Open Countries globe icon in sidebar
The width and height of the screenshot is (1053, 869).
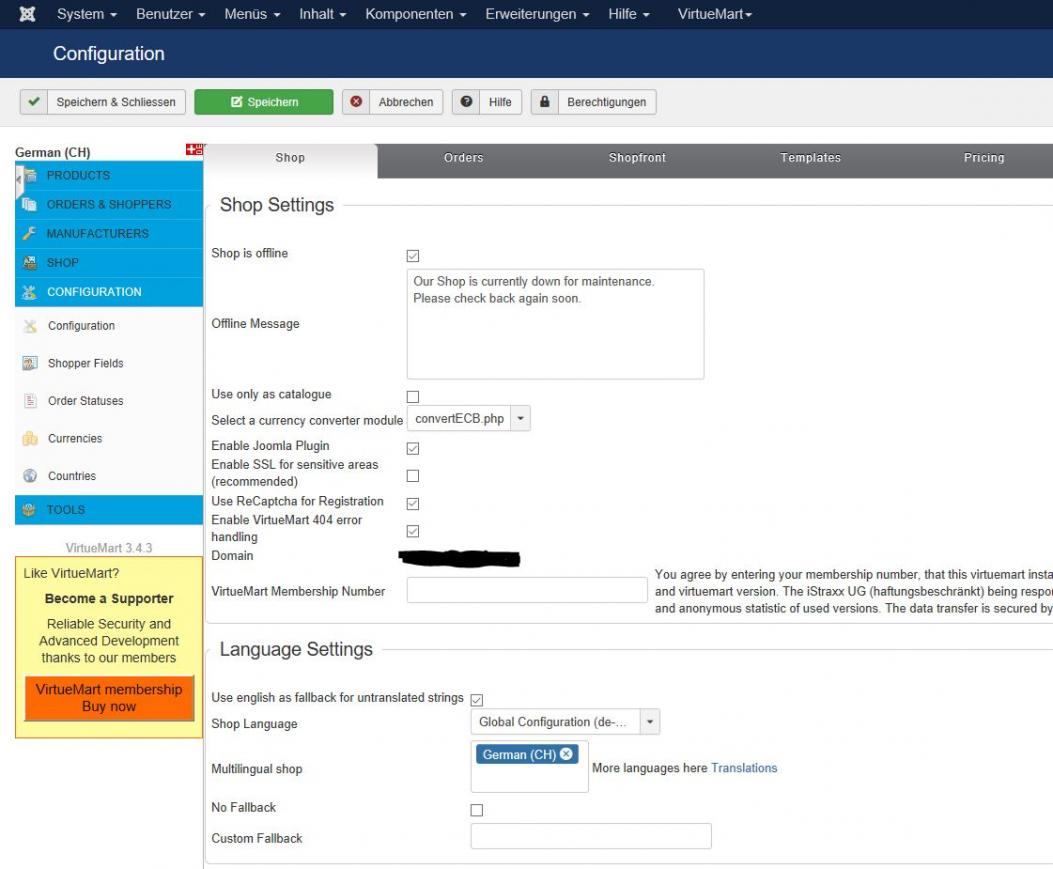point(30,476)
